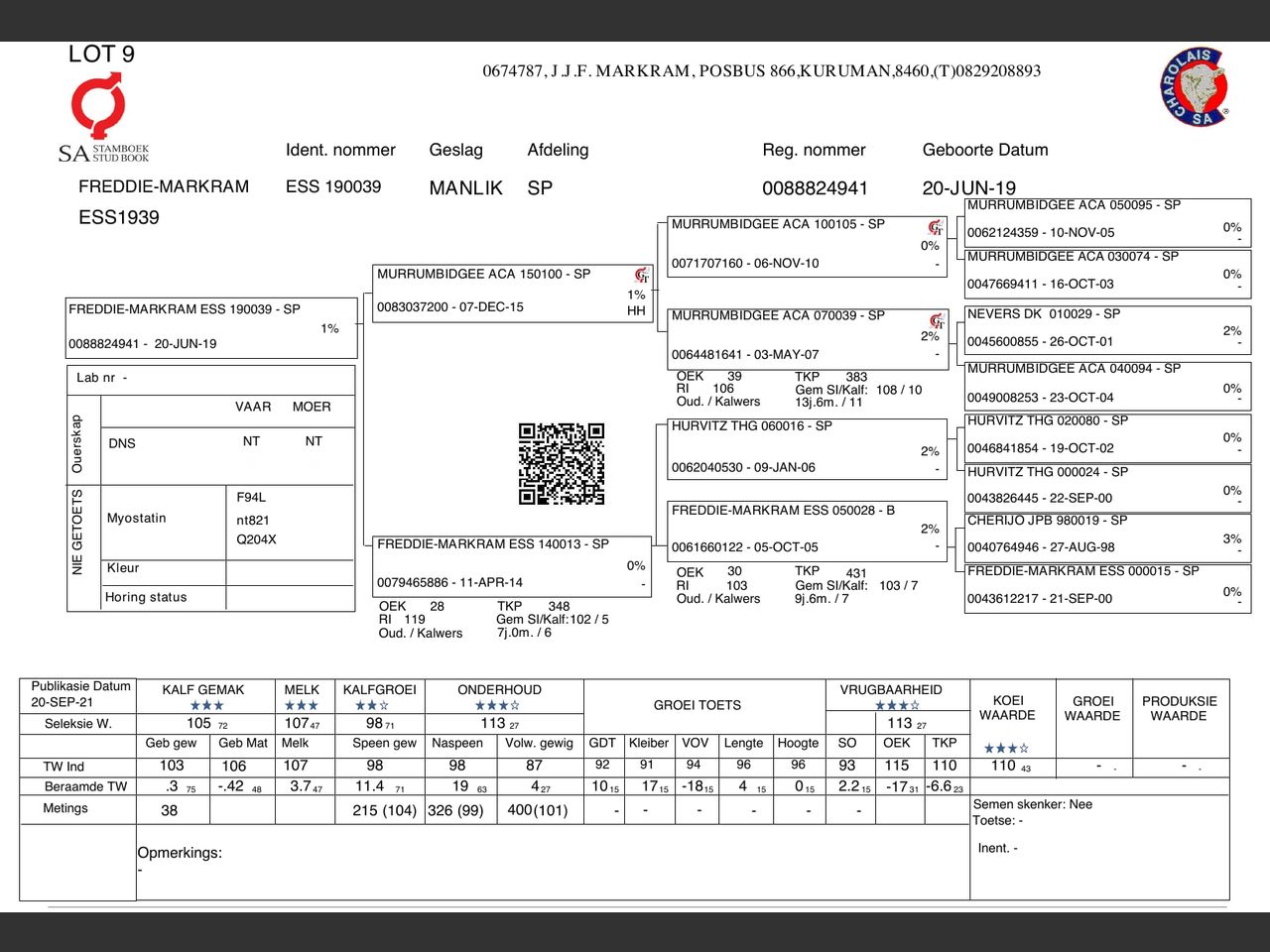Click the 'Seleksie W.' row label
Image resolution: width=1270 pixels, height=952 pixels.
(77, 724)
